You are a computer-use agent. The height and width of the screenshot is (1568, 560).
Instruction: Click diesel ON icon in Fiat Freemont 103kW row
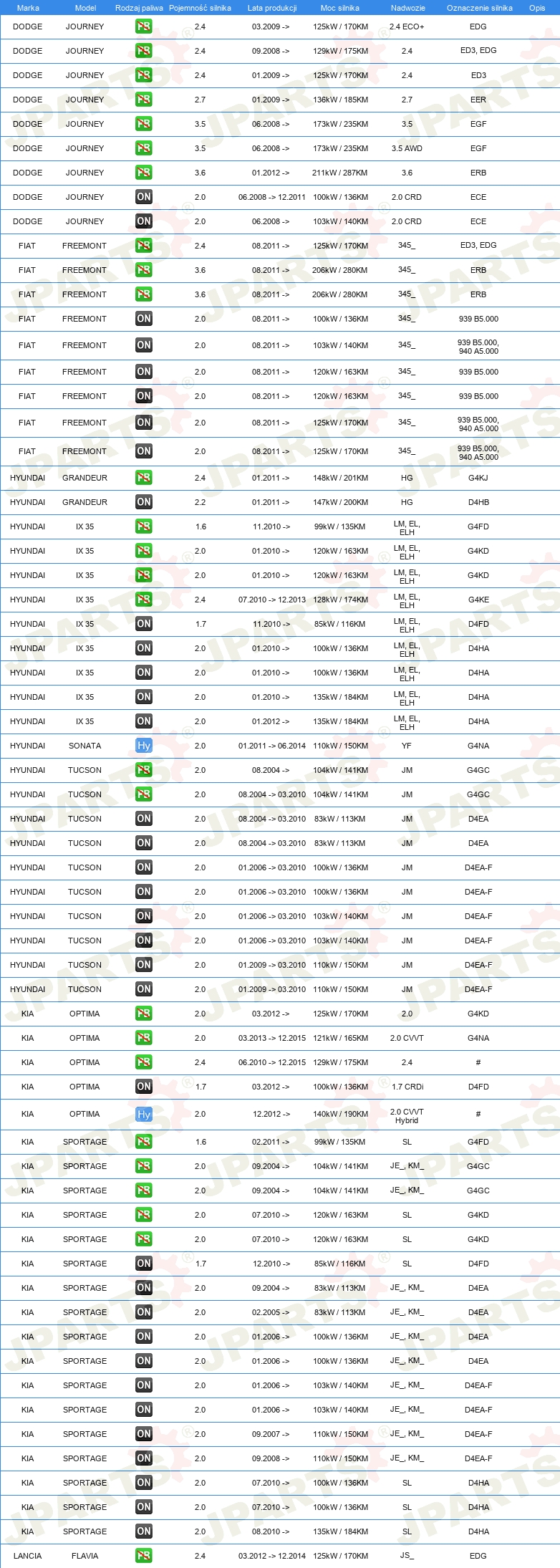(144, 345)
